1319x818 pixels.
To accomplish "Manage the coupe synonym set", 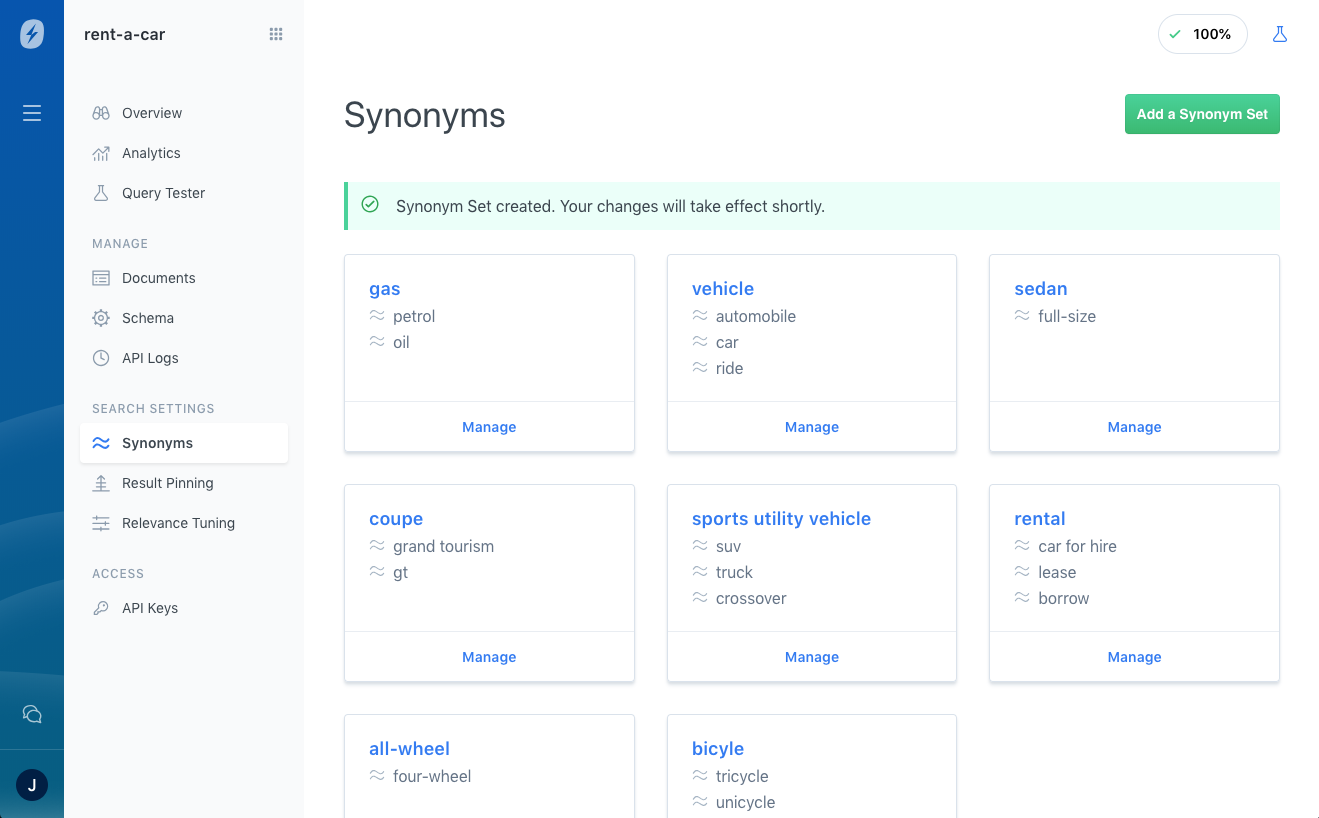I will point(489,657).
